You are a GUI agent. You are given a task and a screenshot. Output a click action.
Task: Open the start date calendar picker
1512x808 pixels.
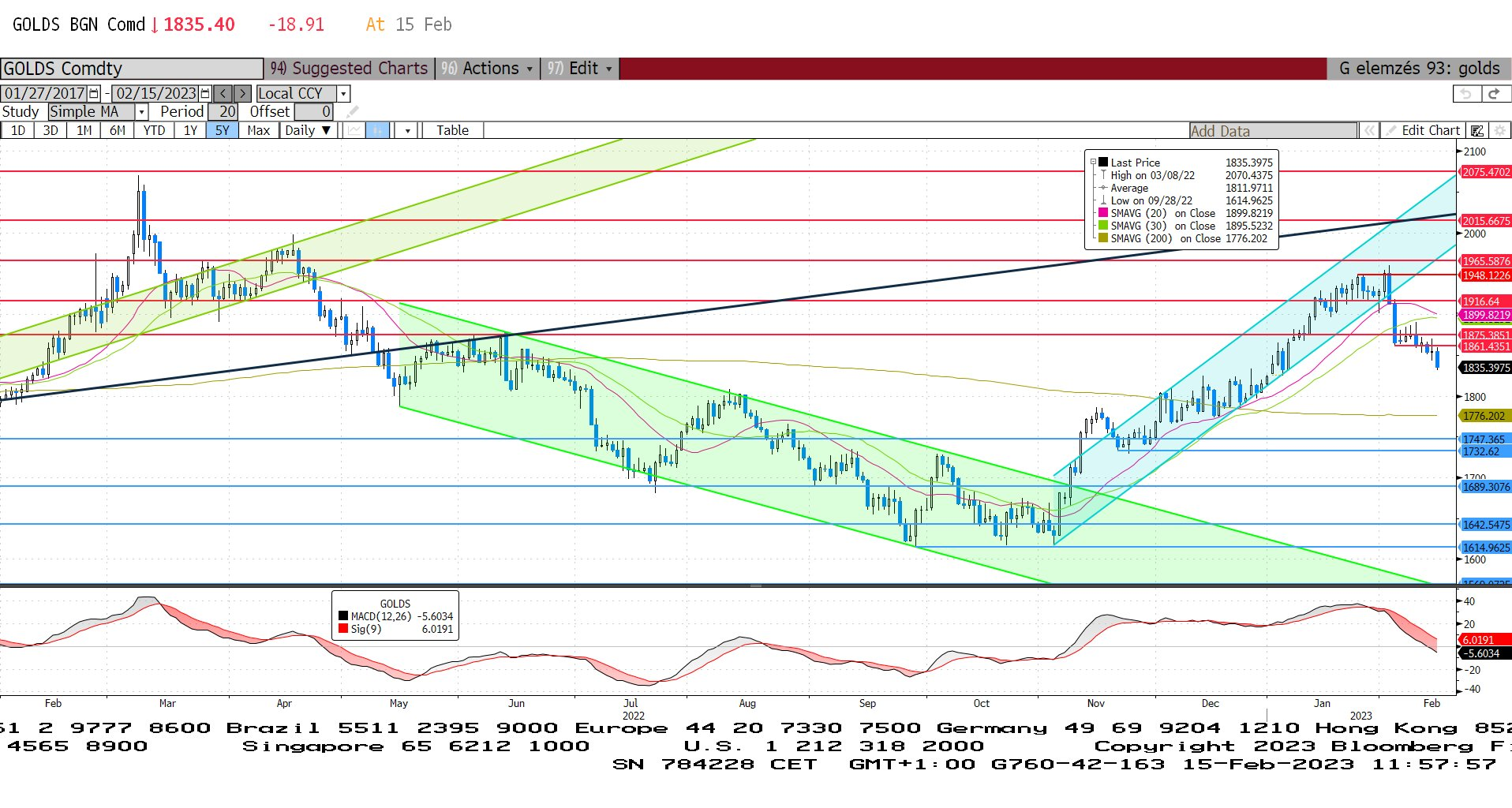95,93
